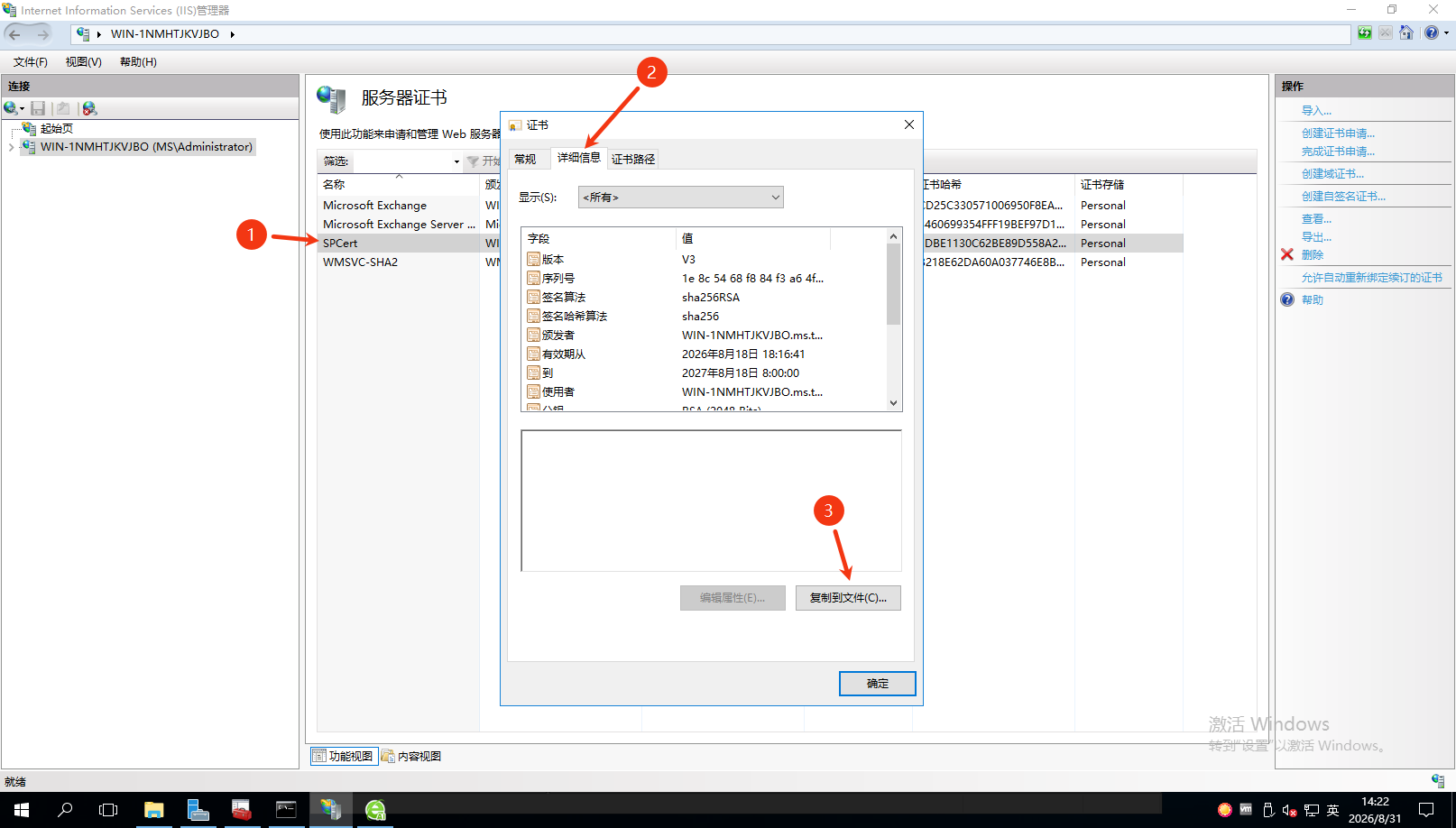This screenshot has width=1456, height=828.
Task: Open File Explorer from the taskbar
Action: (x=154, y=810)
